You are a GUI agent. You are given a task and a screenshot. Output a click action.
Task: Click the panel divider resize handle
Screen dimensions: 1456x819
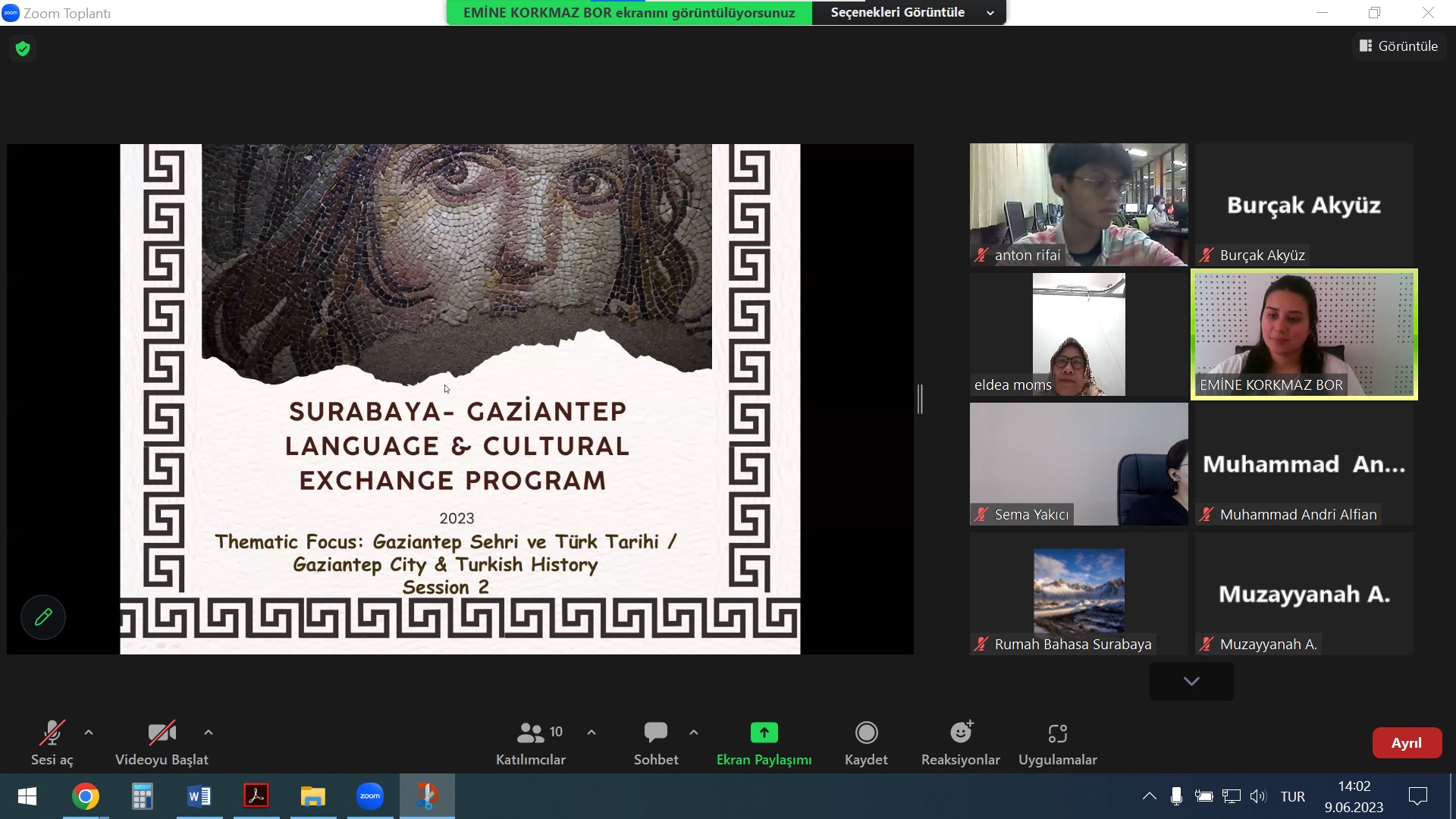coord(920,399)
